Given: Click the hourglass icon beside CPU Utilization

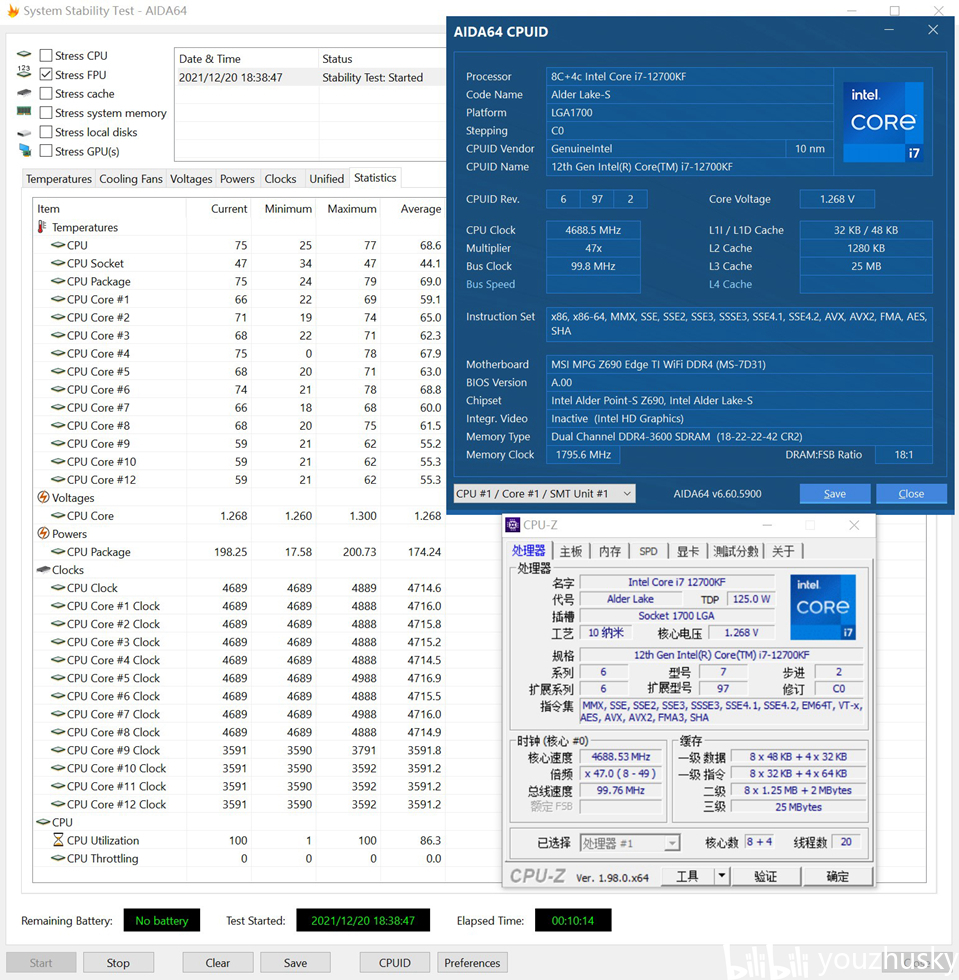Looking at the screenshot, I should [58, 839].
